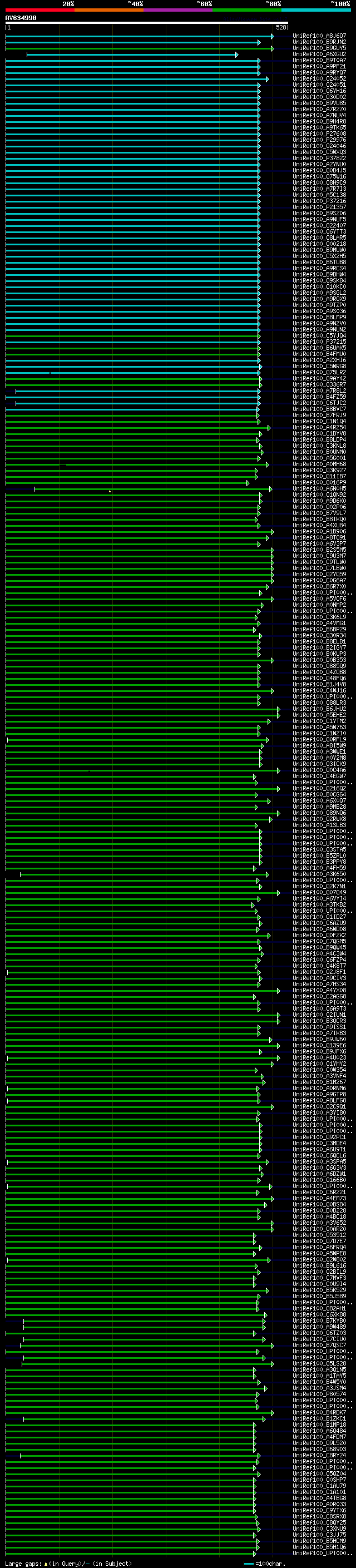The width and height of the screenshot is (356, 1568).
Task: Select the UniRef100_A3K650 label
Action: pyautogui.click(x=319, y=874)
